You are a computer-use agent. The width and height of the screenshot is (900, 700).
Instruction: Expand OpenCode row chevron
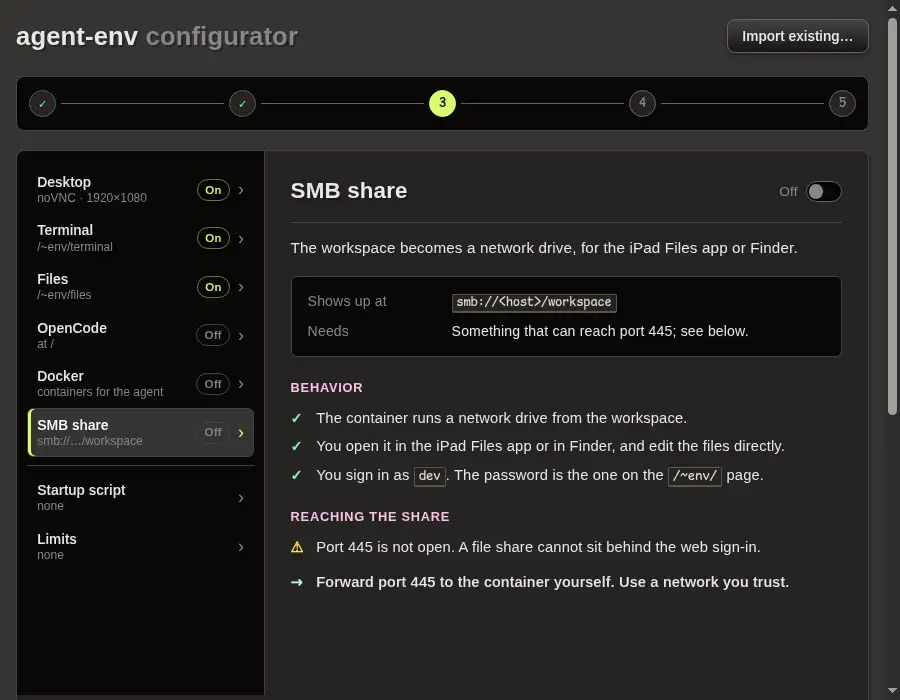pos(241,336)
